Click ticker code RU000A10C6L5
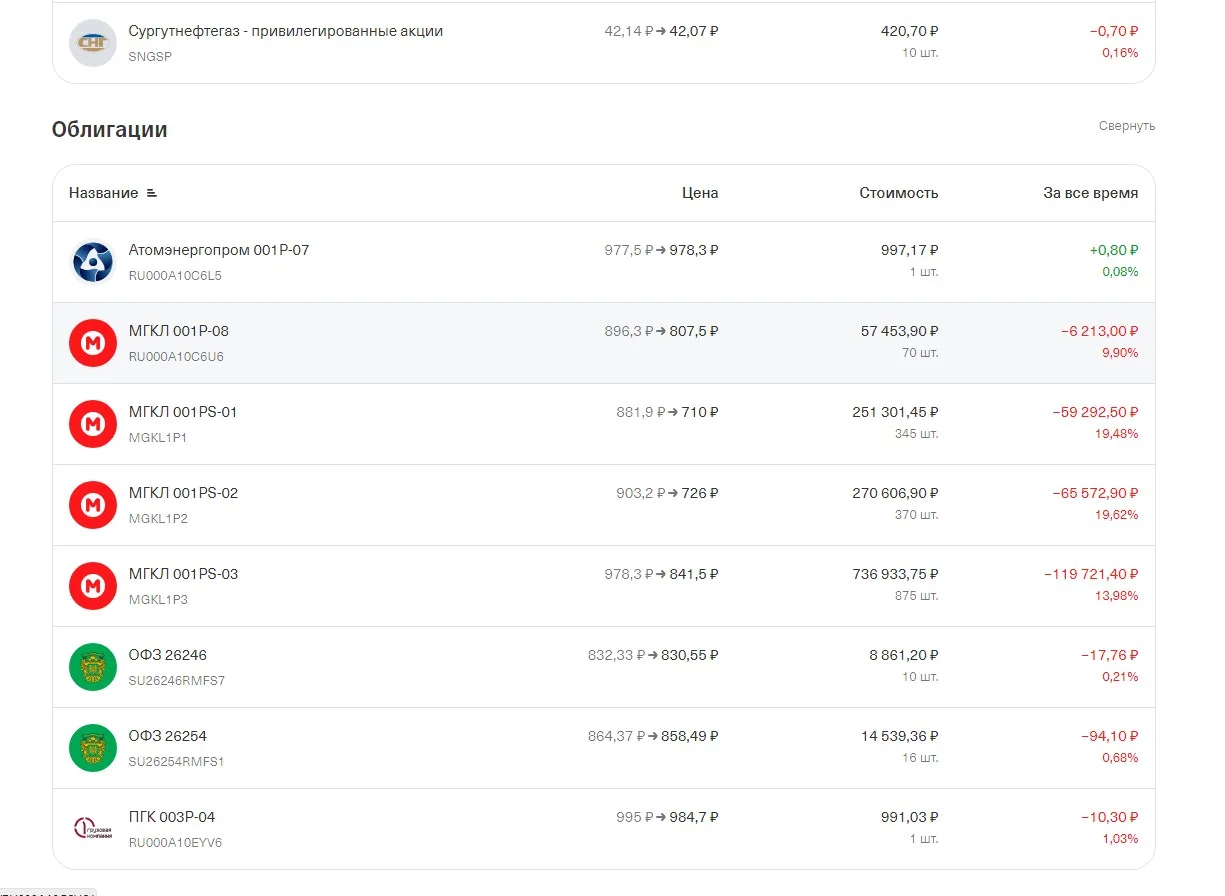Image resolution: width=1225 pixels, height=896 pixels. [x=175, y=276]
